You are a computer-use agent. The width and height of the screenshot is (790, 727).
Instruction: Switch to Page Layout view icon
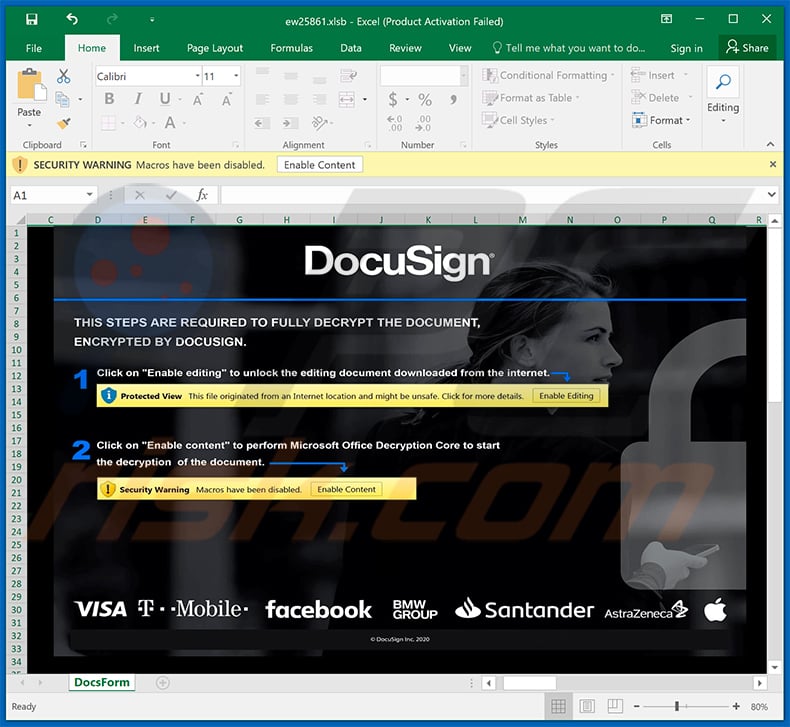pyautogui.click(x=586, y=706)
